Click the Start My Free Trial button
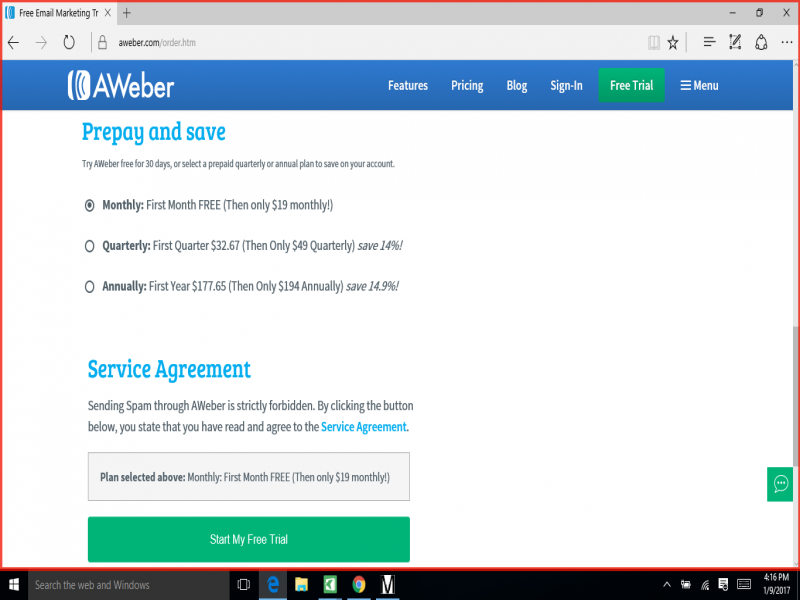 [248, 539]
